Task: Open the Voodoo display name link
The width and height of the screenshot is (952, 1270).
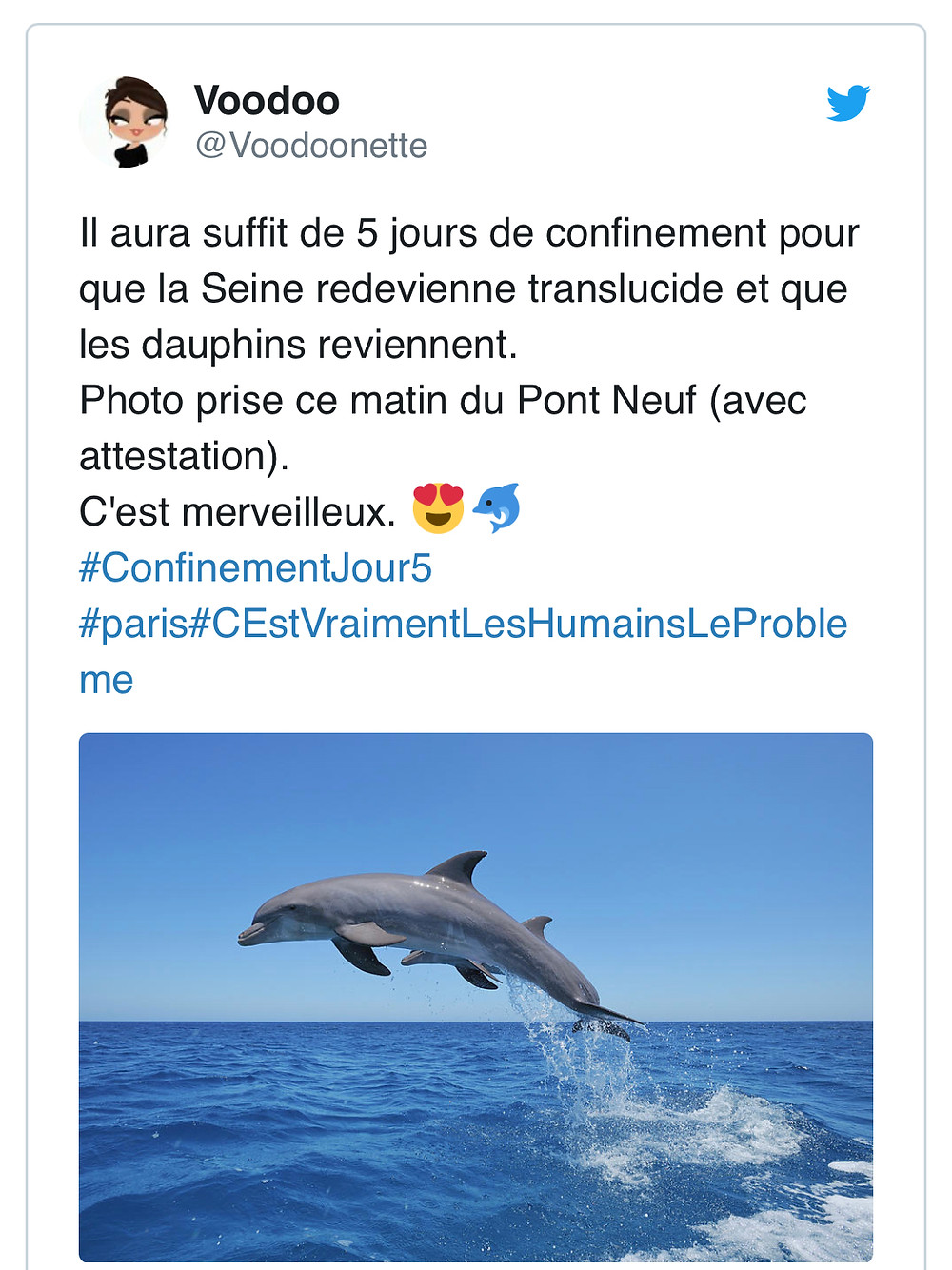Action: coord(267,100)
